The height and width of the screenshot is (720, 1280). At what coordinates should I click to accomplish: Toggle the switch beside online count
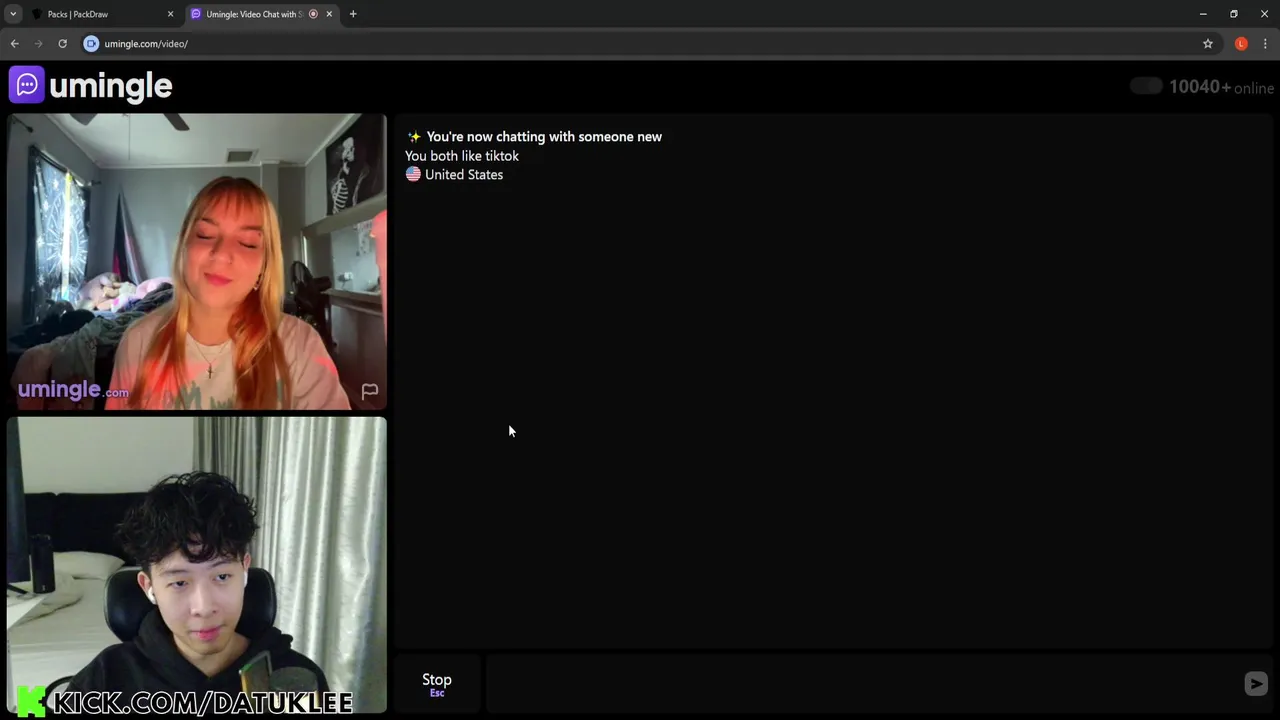tap(1146, 87)
